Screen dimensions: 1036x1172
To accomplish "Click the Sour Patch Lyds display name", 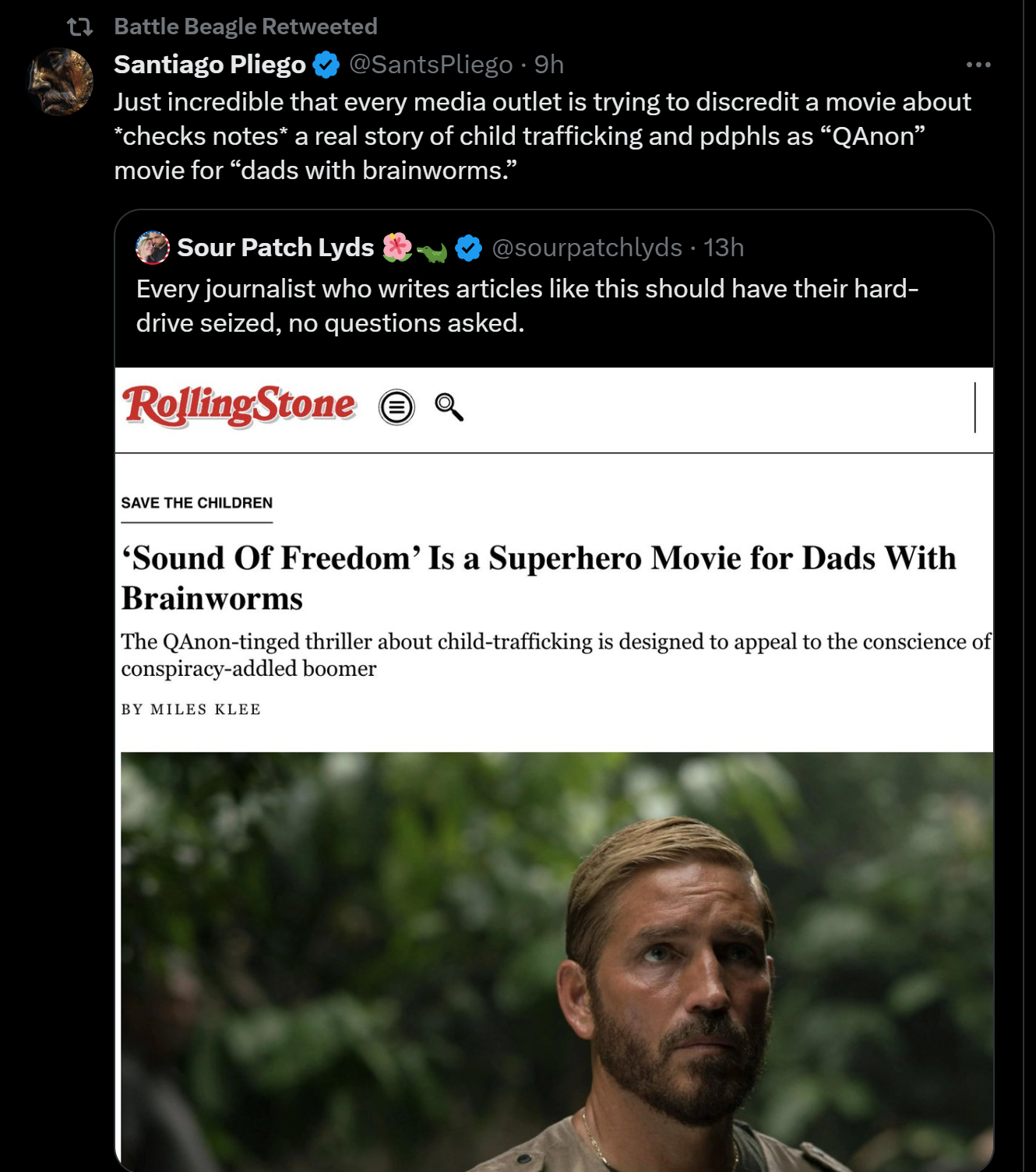I will [x=275, y=248].
